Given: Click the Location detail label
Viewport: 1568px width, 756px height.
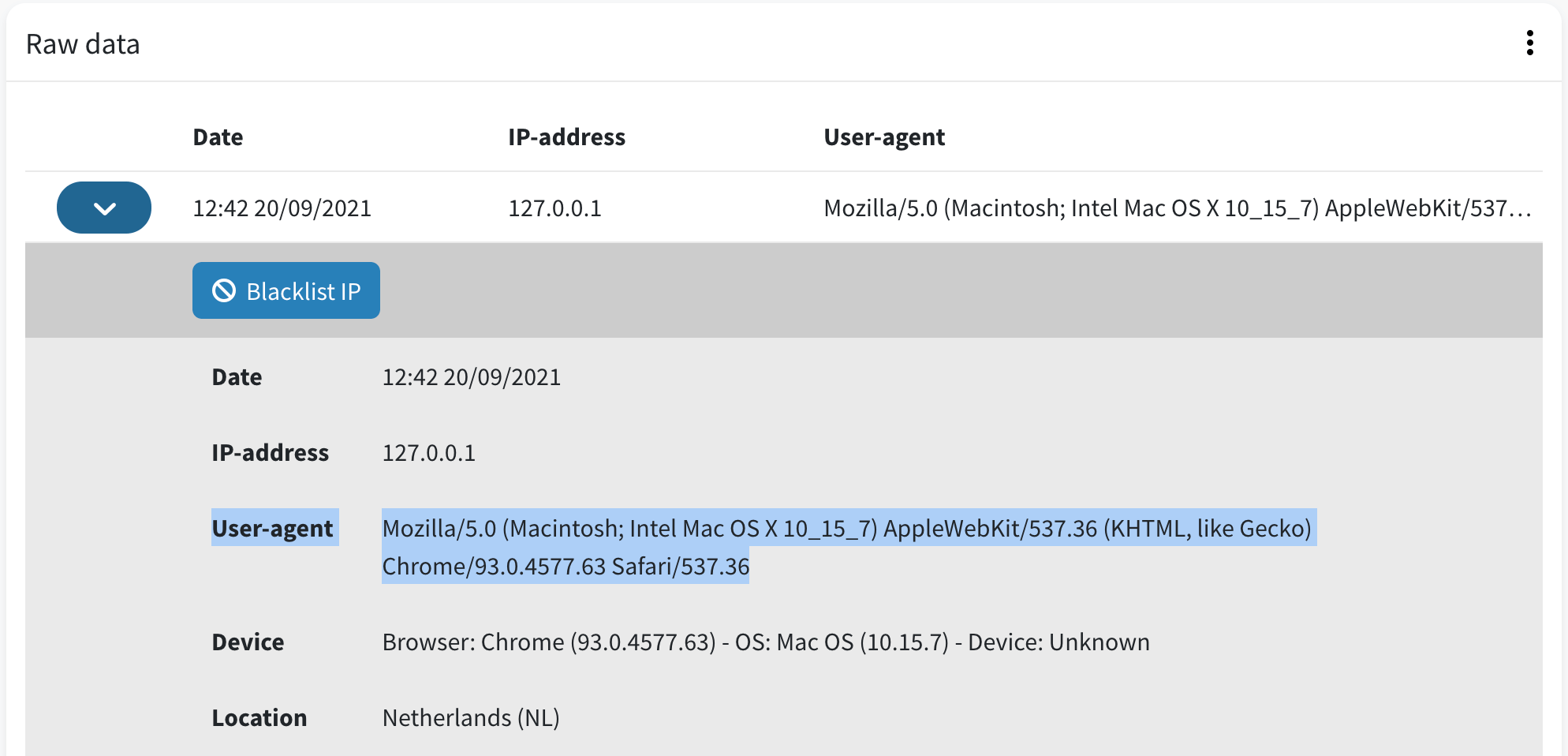Looking at the screenshot, I should (259, 717).
